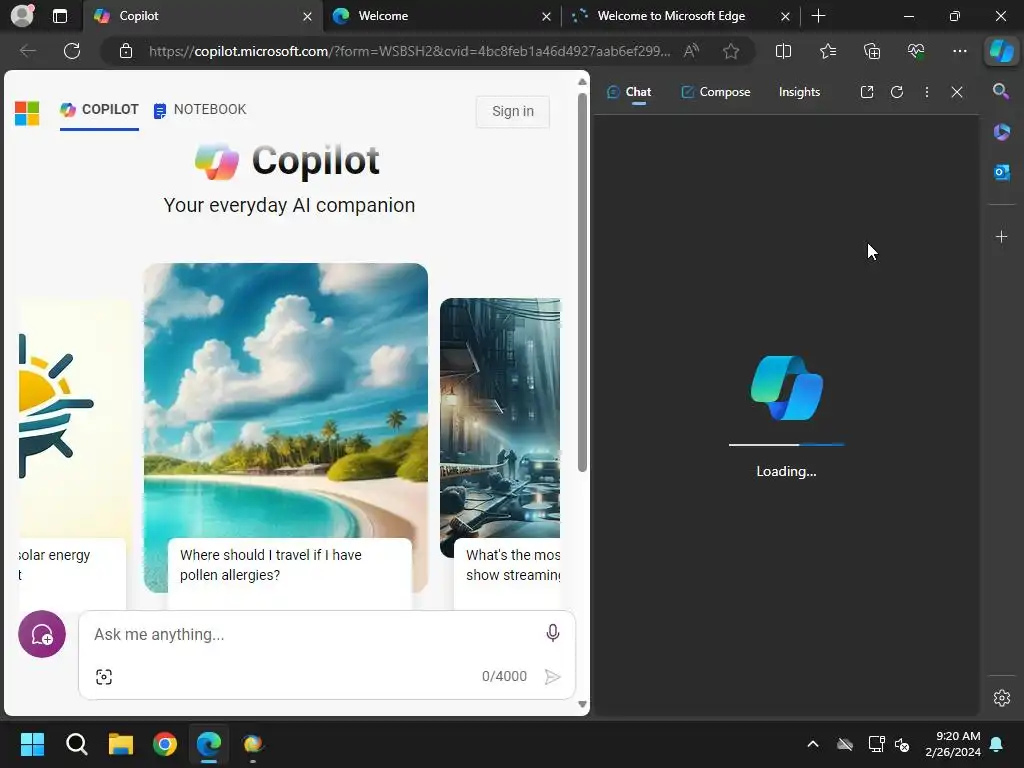This screenshot has width=1024, height=768.
Task: Open the Favorites list
Action: point(827,51)
